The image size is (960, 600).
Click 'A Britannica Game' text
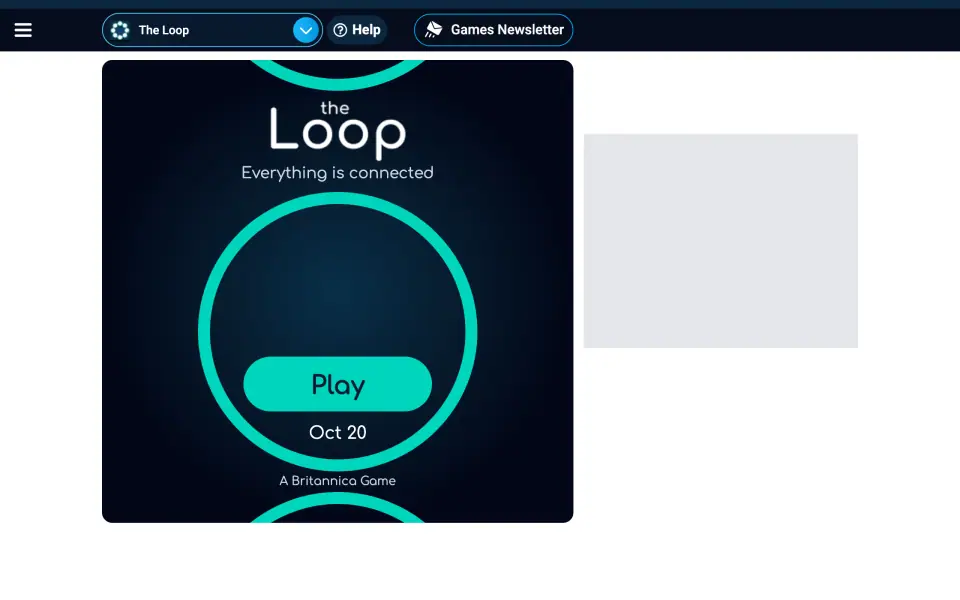[x=337, y=481]
